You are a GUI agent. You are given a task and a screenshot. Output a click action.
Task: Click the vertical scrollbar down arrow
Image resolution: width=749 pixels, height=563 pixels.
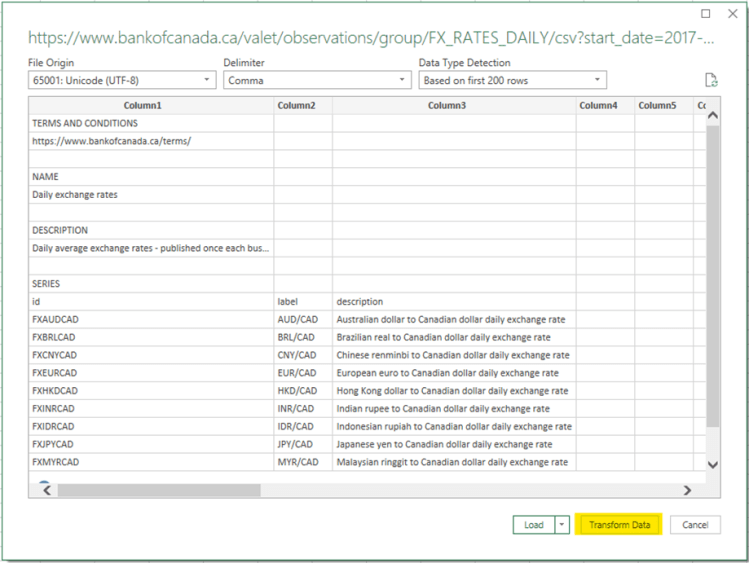[712, 464]
